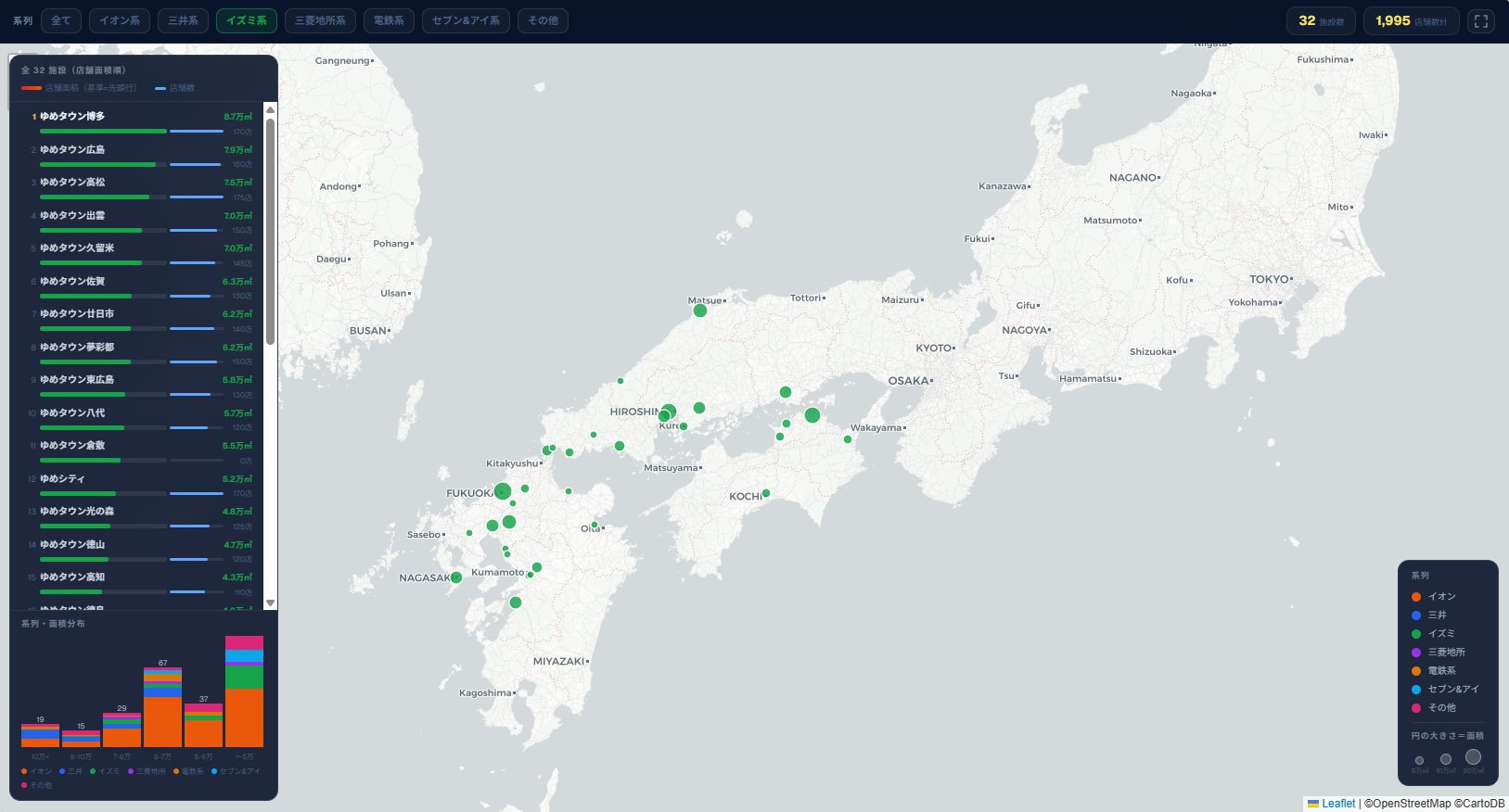
Task: Click the largest 20万㎡ size sample circle
Action: [x=1473, y=757]
